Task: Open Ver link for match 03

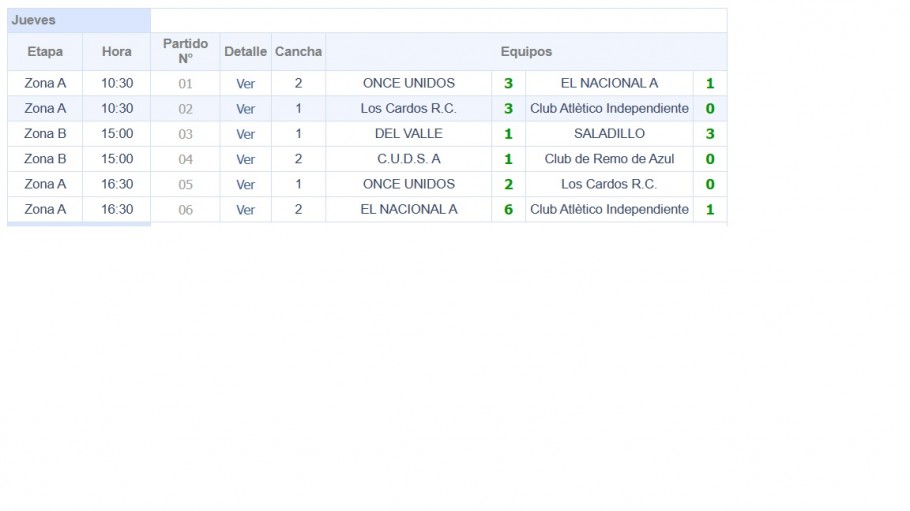Action: point(245,134)
